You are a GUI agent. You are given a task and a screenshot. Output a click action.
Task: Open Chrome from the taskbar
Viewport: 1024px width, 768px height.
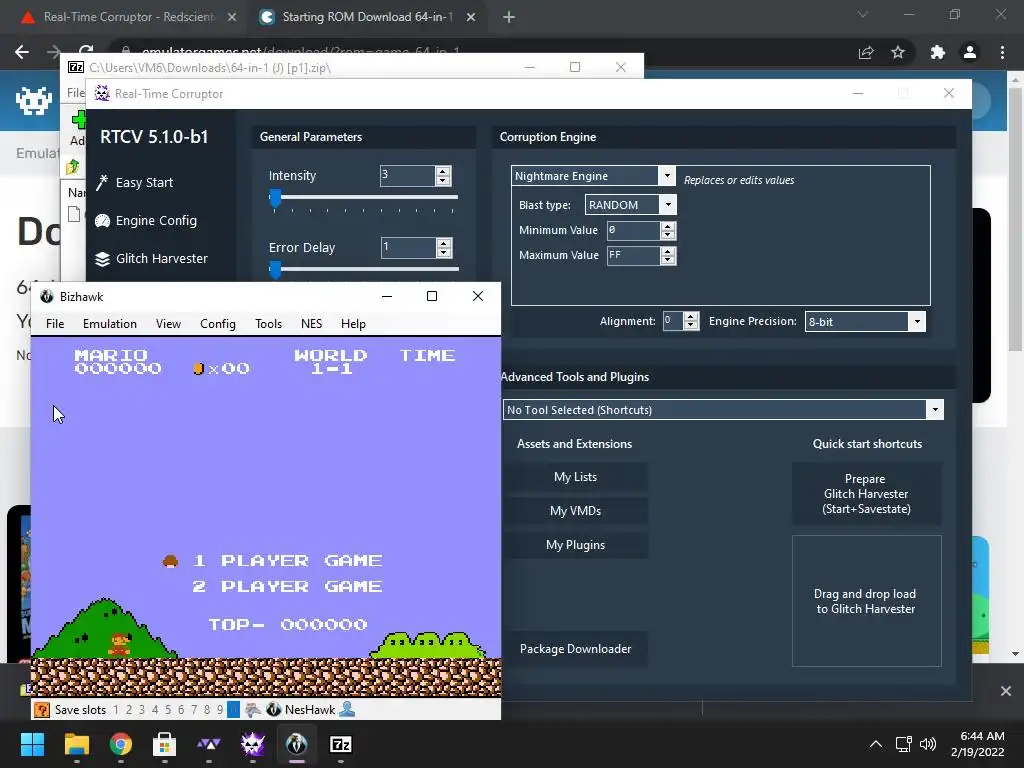tap(121, 744)
